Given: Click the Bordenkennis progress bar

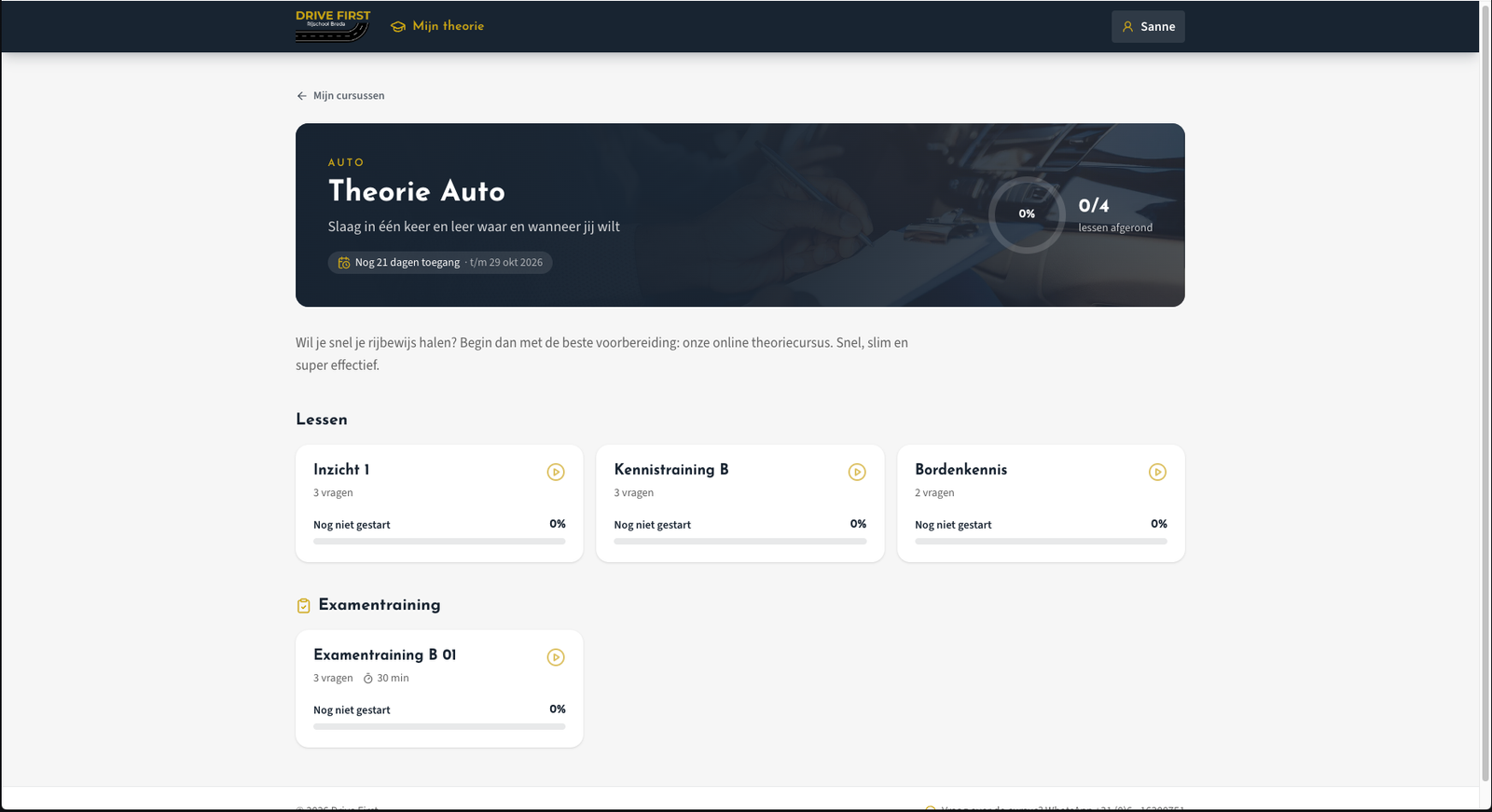Looking at the screenshot, I should click(1041, 542).
